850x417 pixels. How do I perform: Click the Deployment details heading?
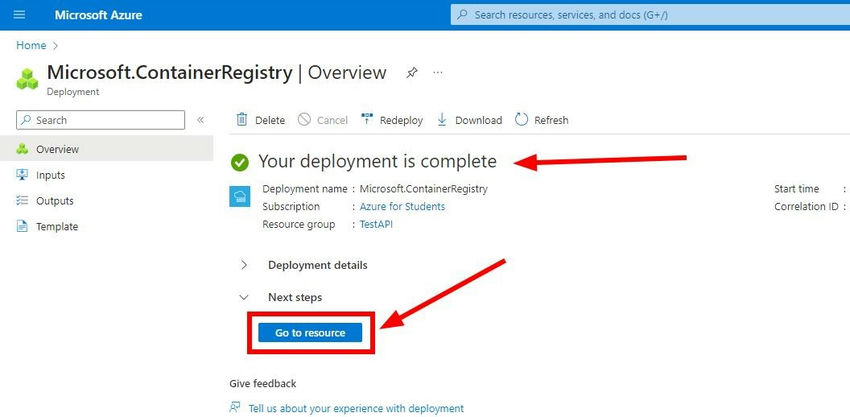318,265
